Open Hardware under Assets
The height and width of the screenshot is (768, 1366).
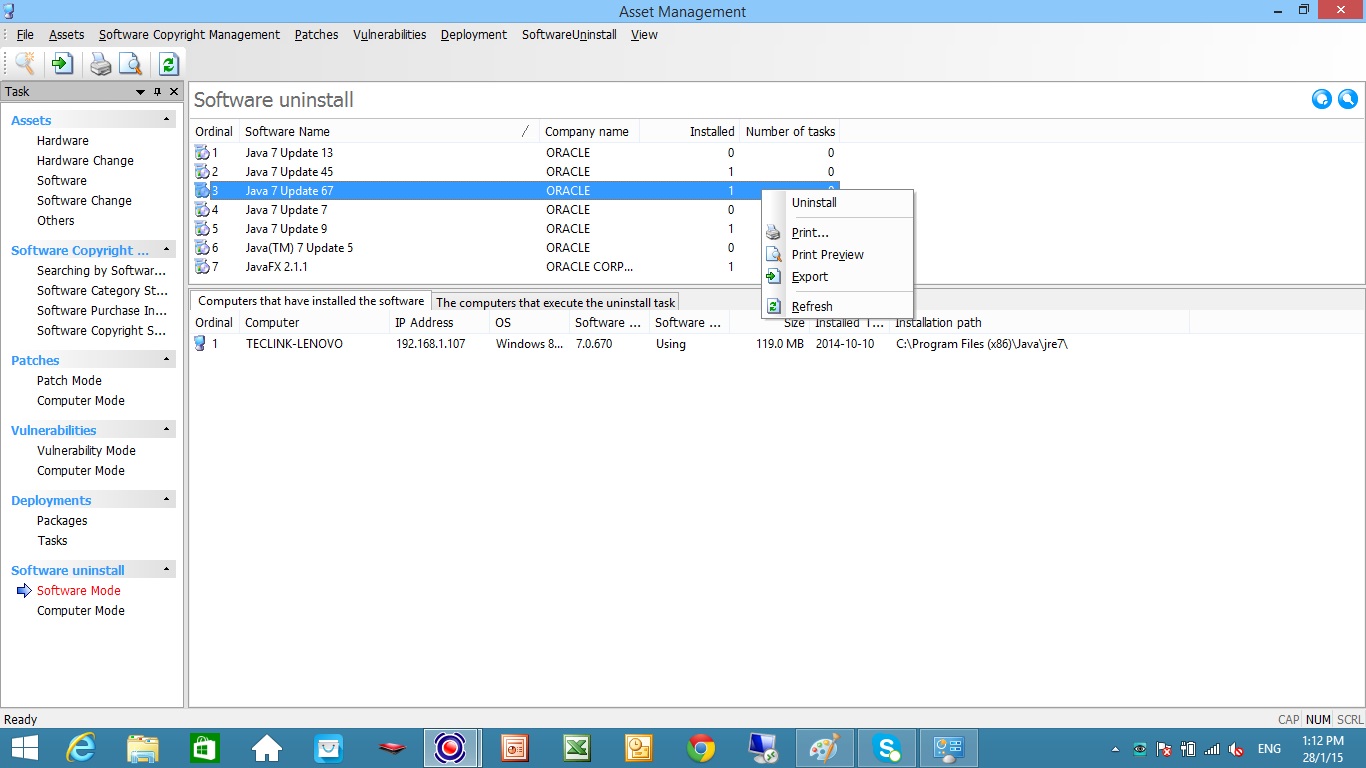coord(63,140)
